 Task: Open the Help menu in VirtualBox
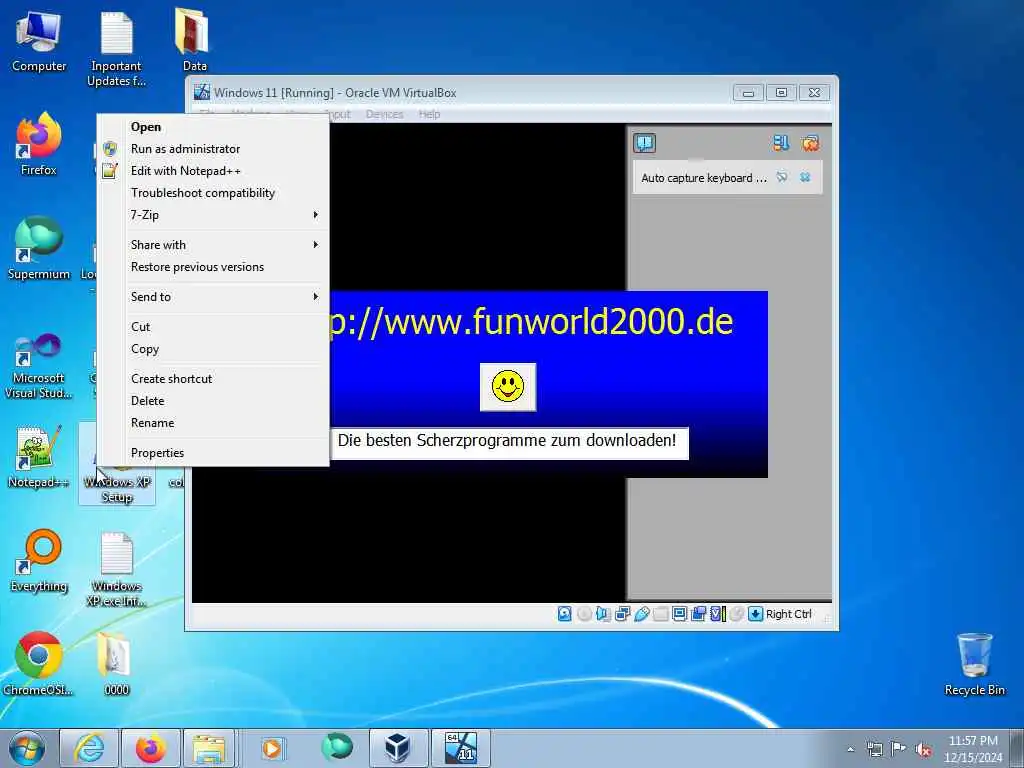click(429, 114)
